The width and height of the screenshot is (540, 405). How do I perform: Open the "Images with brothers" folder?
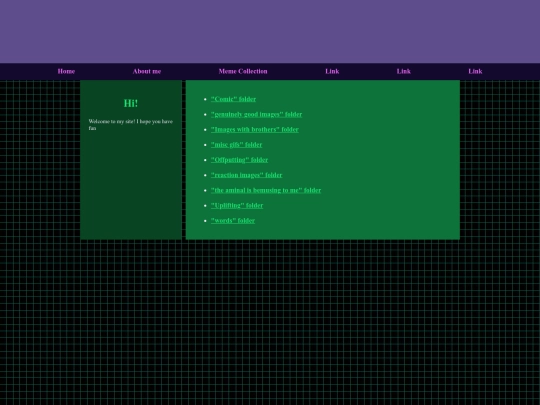(255, 129)
